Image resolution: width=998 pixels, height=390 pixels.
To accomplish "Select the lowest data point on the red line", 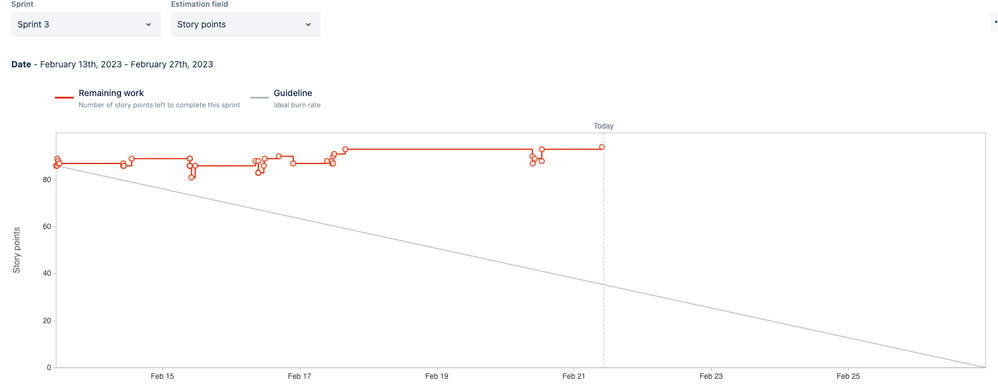I will point(192,178).
